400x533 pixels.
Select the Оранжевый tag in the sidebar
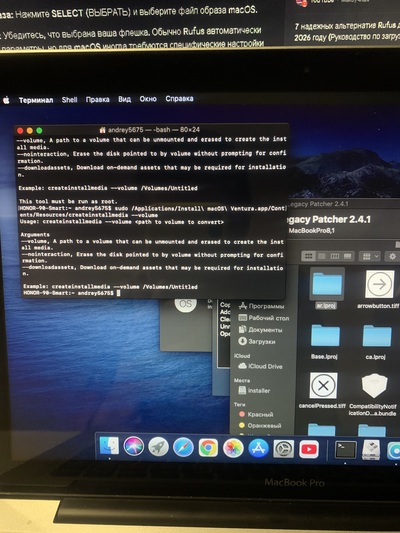(x=260, y=426)
